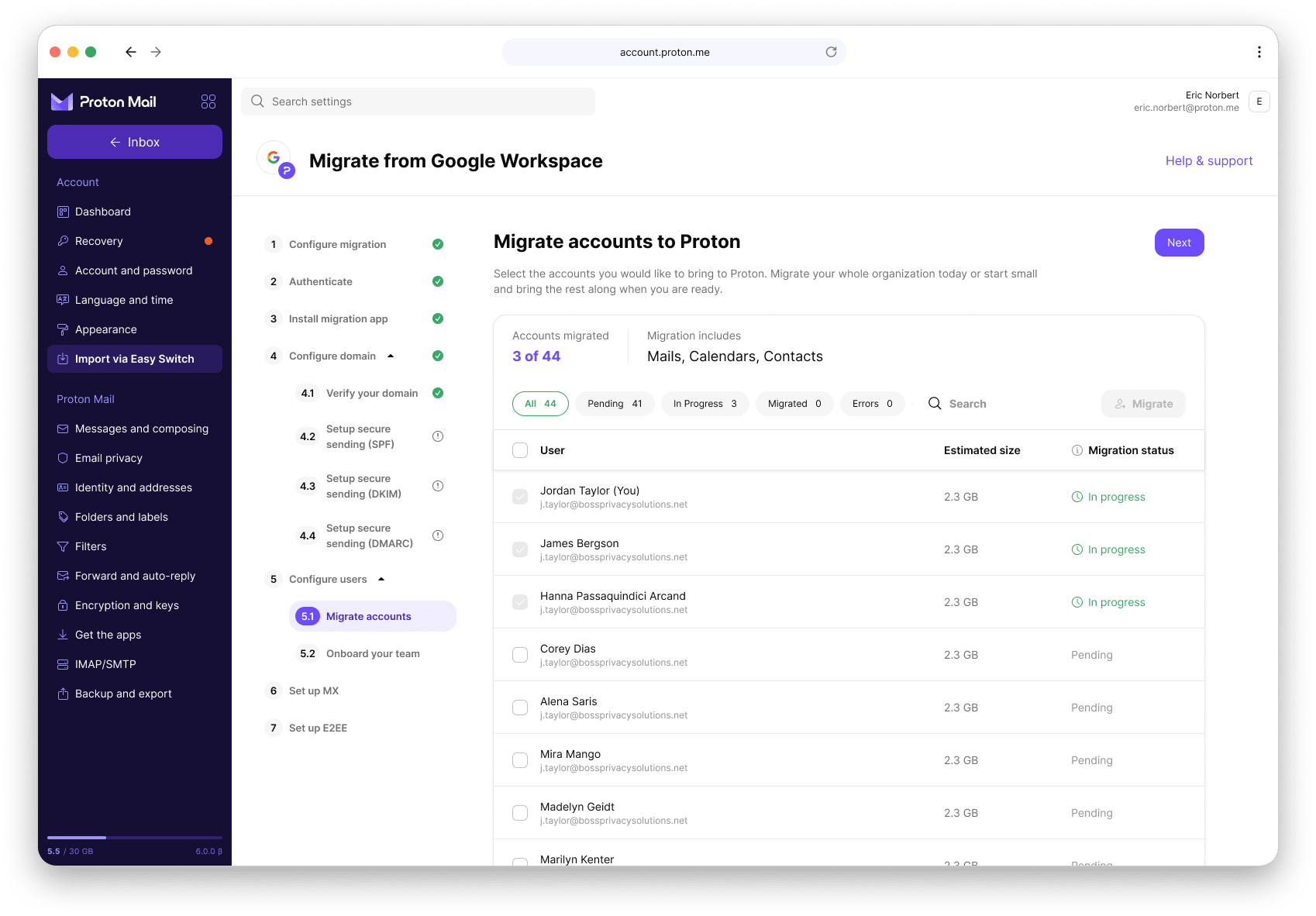Click the Estimated size column header
The image size is (1316, 916).
pyautogui.click(x=982, y=450)
